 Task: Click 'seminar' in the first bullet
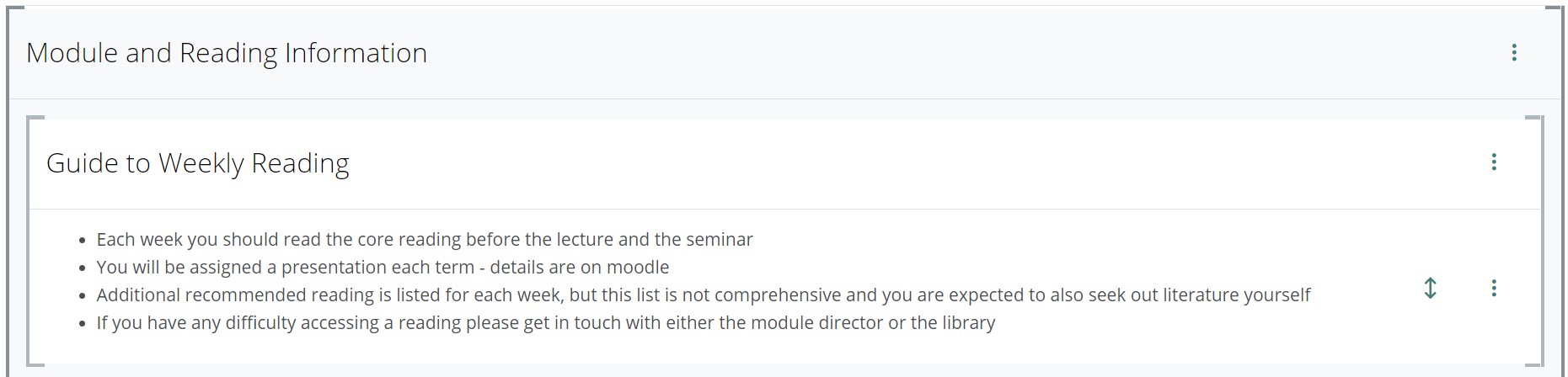pos(720,240)
